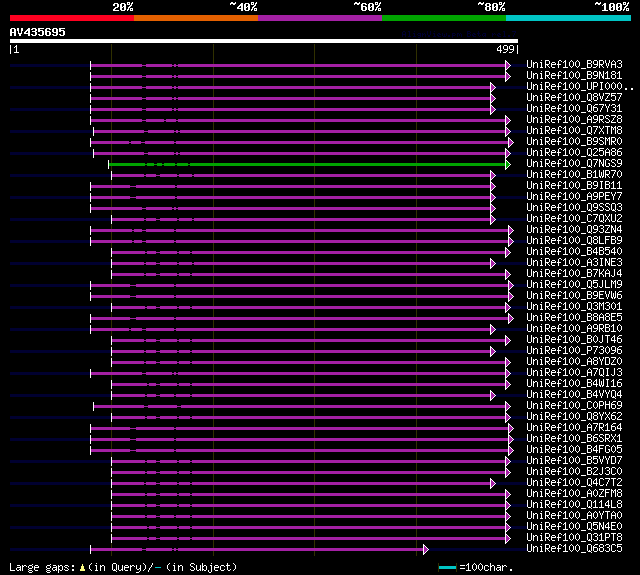The height and width of the screenshot is (575, 640).
Task: Click the UniRef100_B9N181 label
Action: (x=574, y=75)
